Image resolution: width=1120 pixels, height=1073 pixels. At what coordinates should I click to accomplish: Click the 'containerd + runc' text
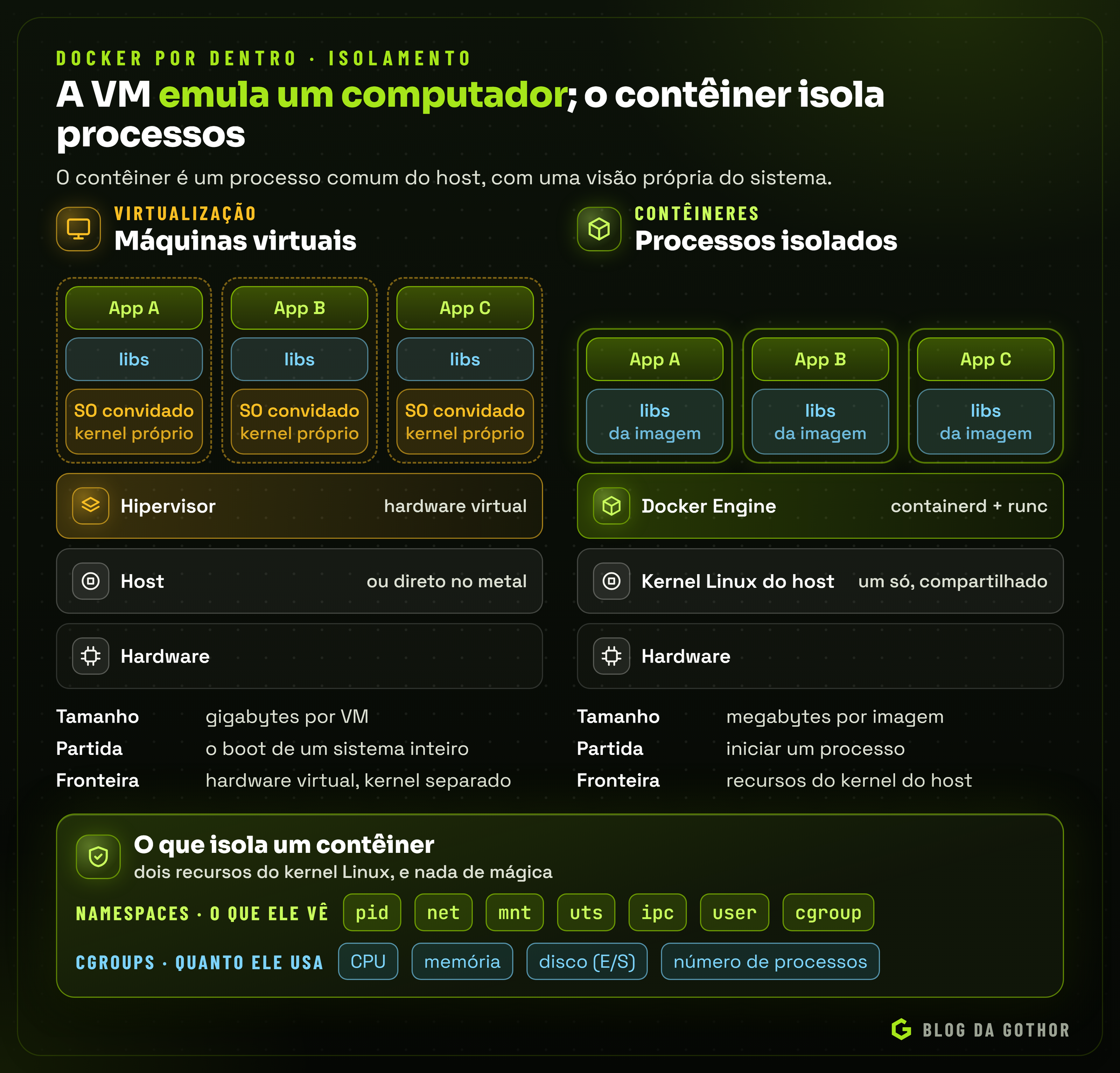pos(969,506)
